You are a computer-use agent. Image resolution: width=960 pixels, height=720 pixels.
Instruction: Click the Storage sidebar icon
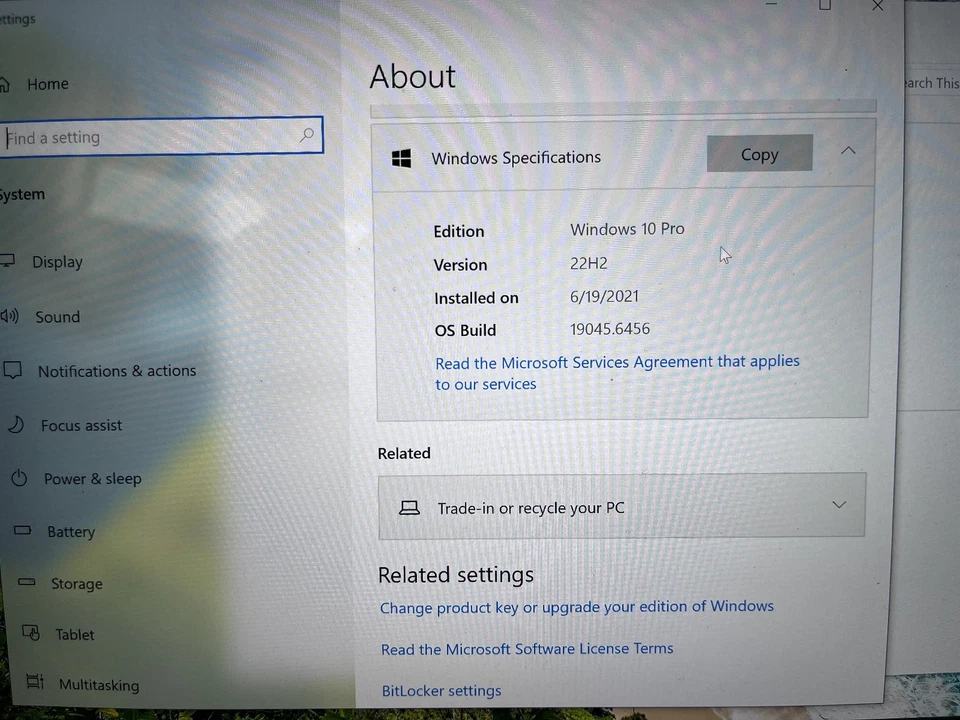pyautogui.click(x=26, y=583)
